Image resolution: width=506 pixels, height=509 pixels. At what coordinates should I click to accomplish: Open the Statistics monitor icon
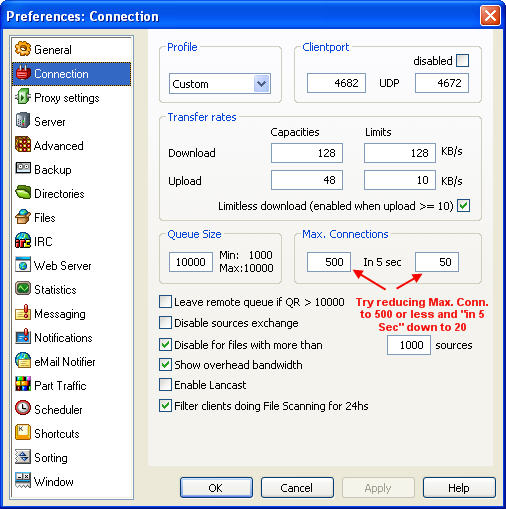[x=23, y=289]
